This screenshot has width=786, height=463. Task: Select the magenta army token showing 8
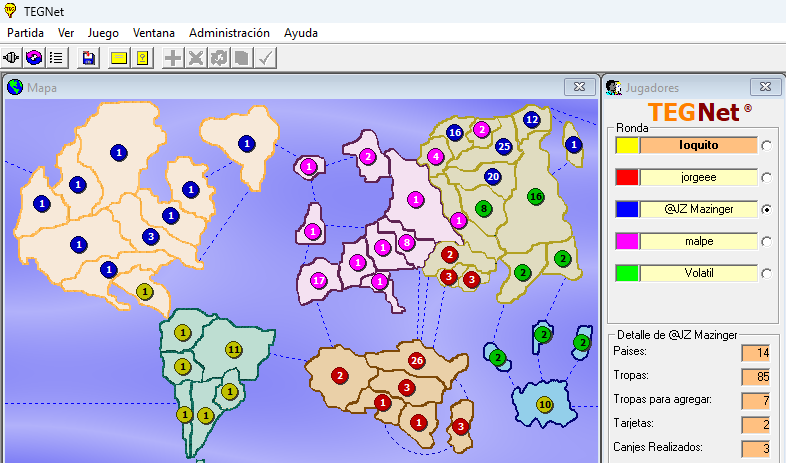tap(407, 243)
